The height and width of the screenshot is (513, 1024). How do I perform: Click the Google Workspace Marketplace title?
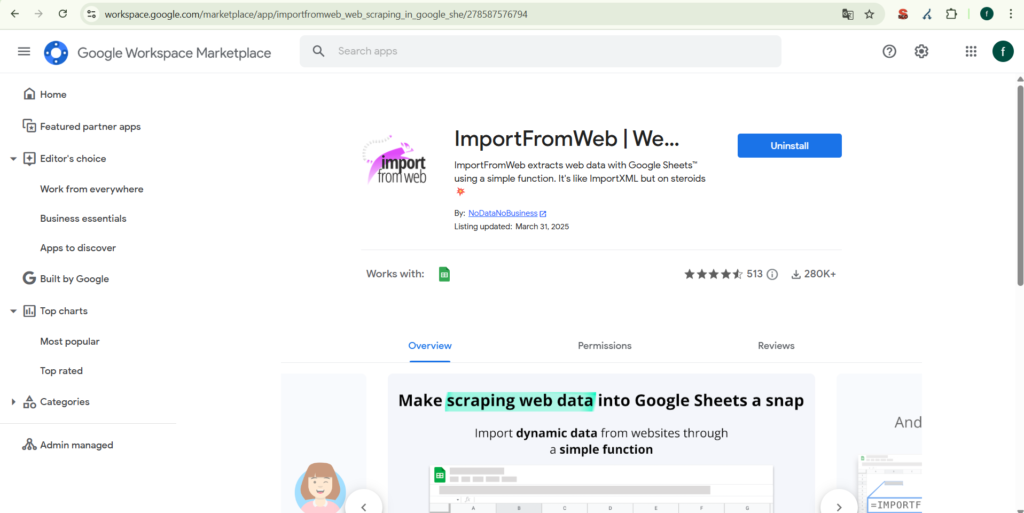174,53
